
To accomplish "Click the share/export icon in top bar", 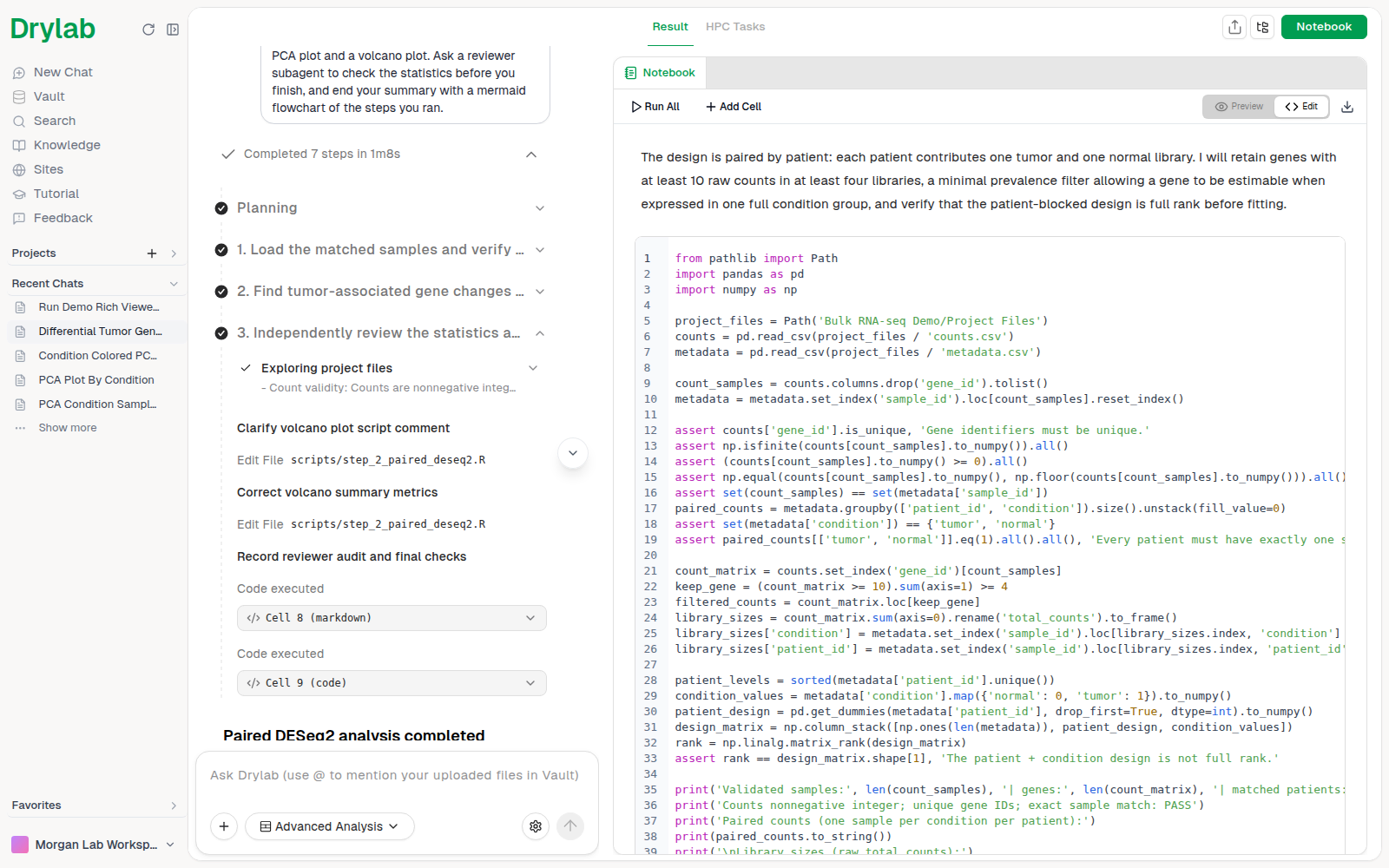I will [x=1234, y=27].
